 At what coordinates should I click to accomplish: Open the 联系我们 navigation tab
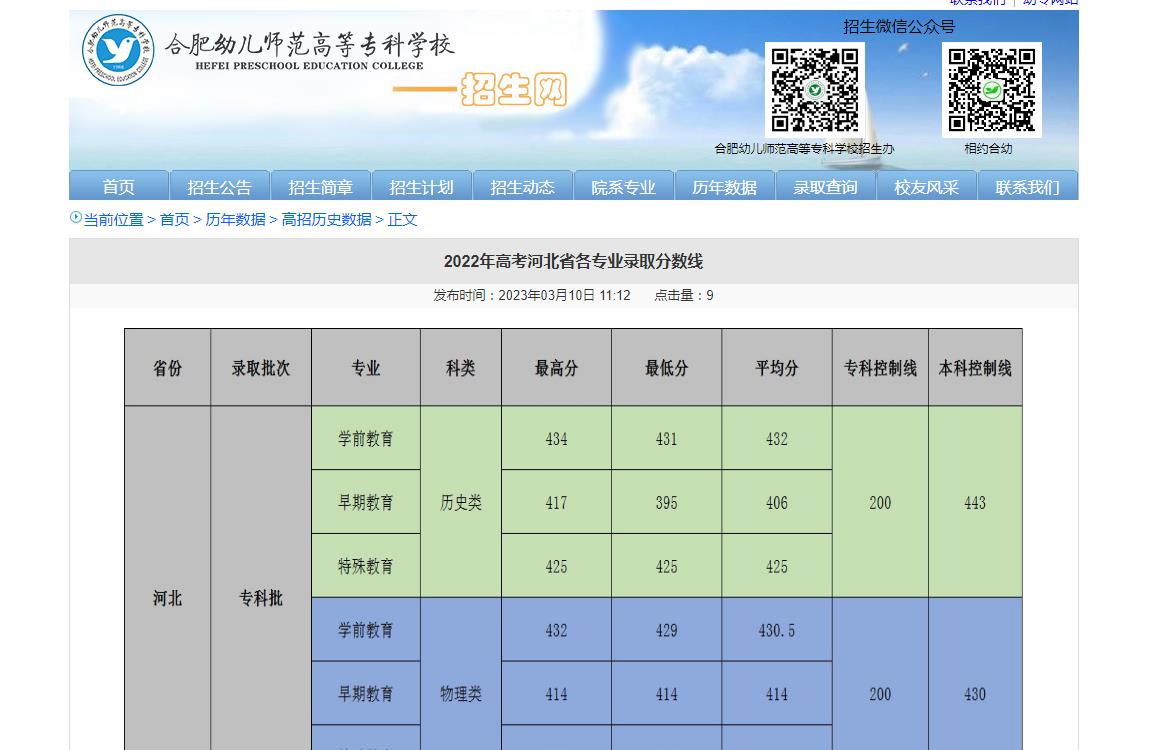[x=1028, y=186]
